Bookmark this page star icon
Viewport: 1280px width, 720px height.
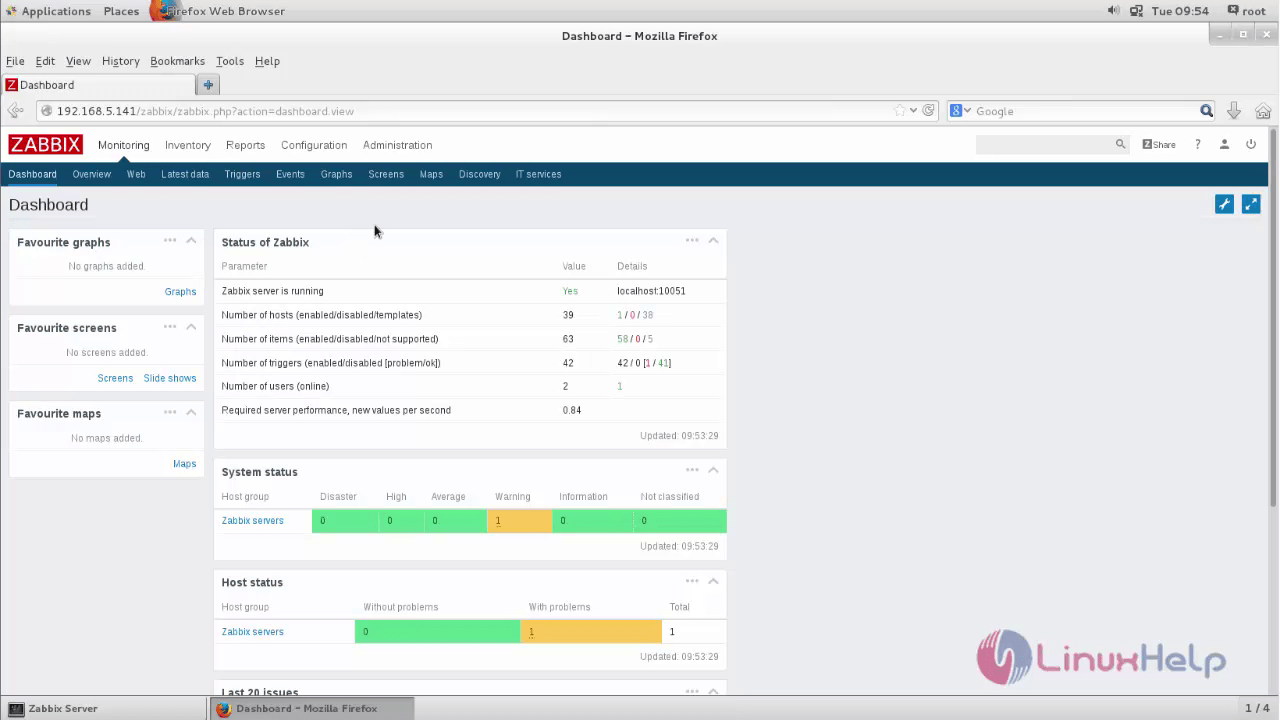[900, 111]
